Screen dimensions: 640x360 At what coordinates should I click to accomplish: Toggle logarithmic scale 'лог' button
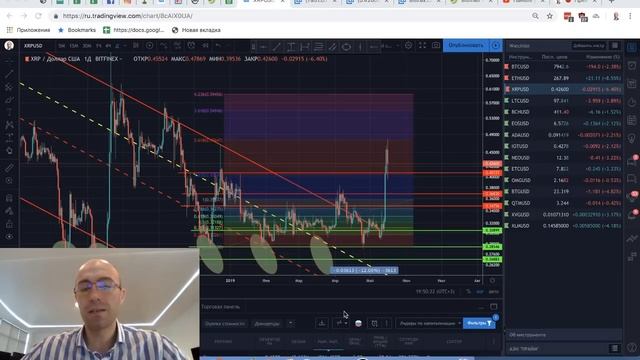pos(480,291)
